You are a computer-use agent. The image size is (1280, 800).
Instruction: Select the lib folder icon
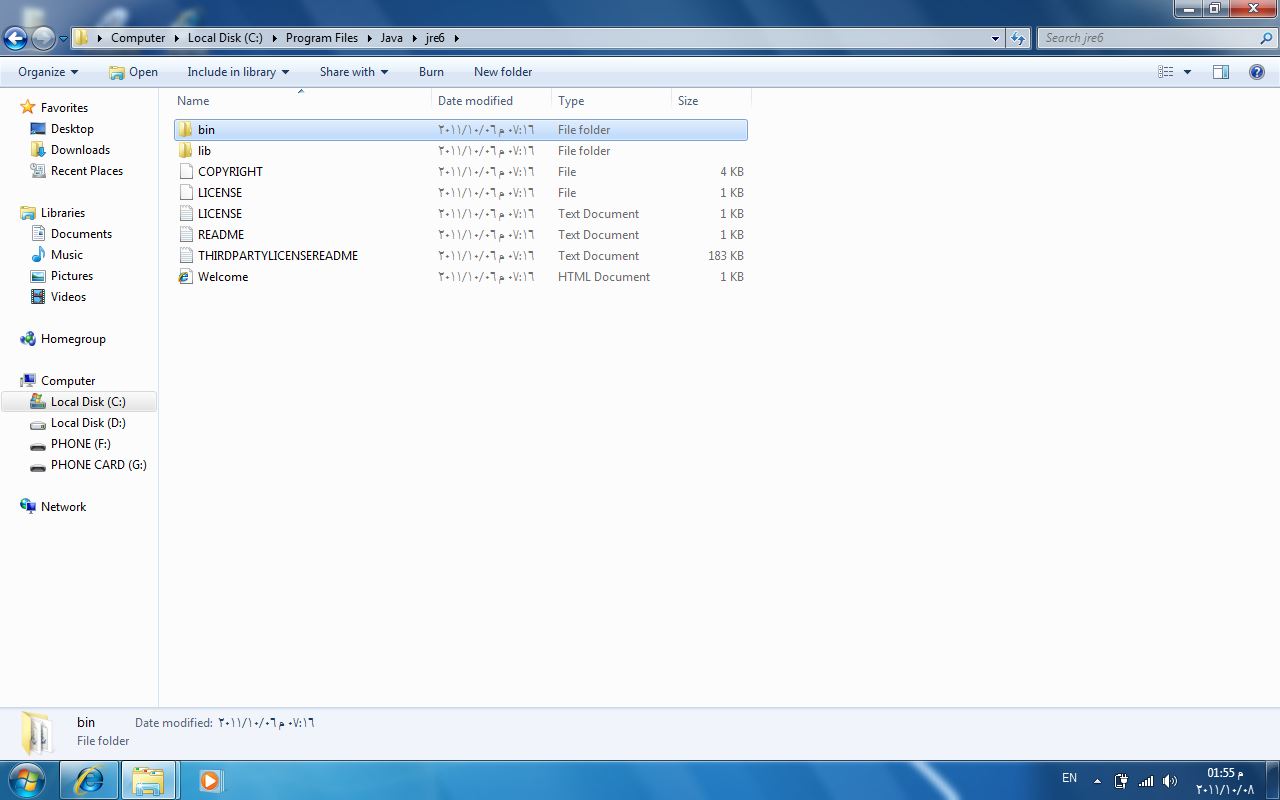coord(185,151)
